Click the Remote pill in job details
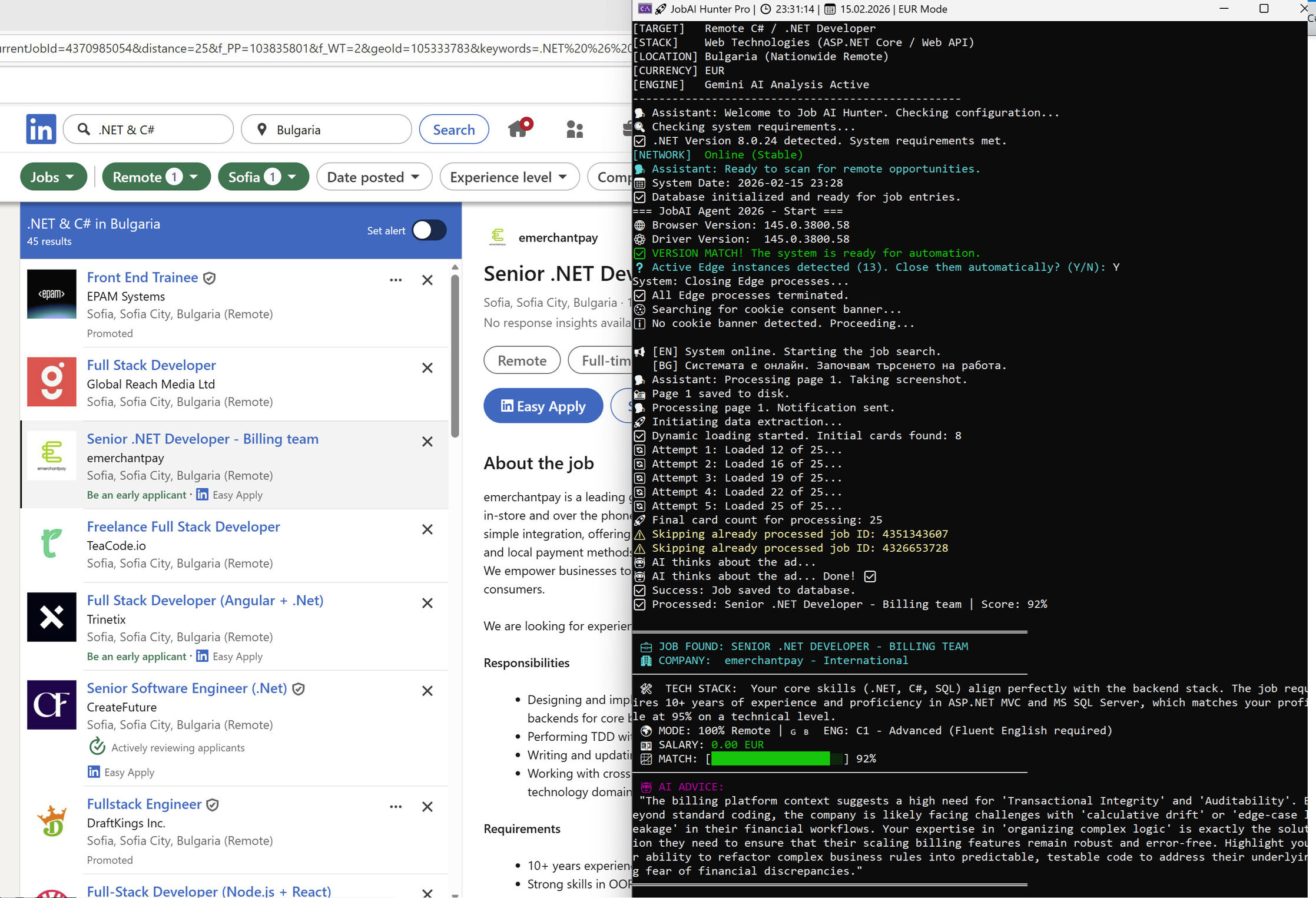The width and height of the screenshot is (1316, 898). (x=522, y=360)
